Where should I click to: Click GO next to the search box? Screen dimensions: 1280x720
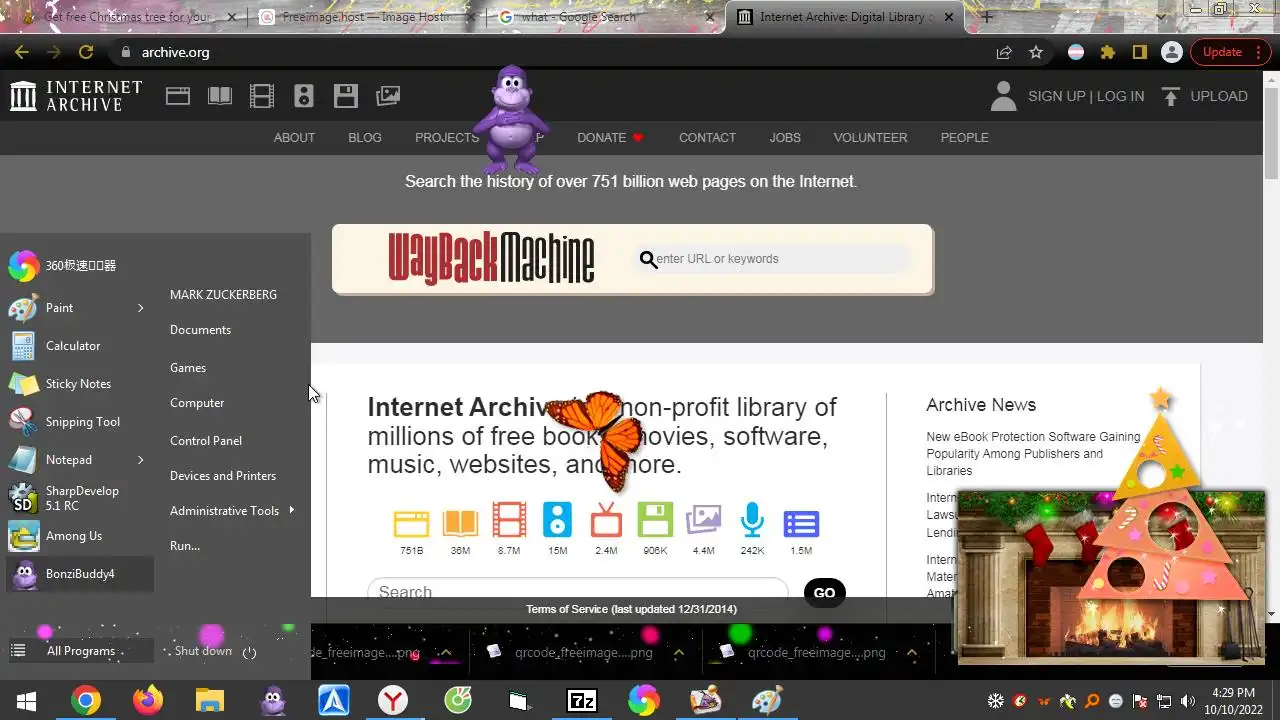click(x=825, y=593)
